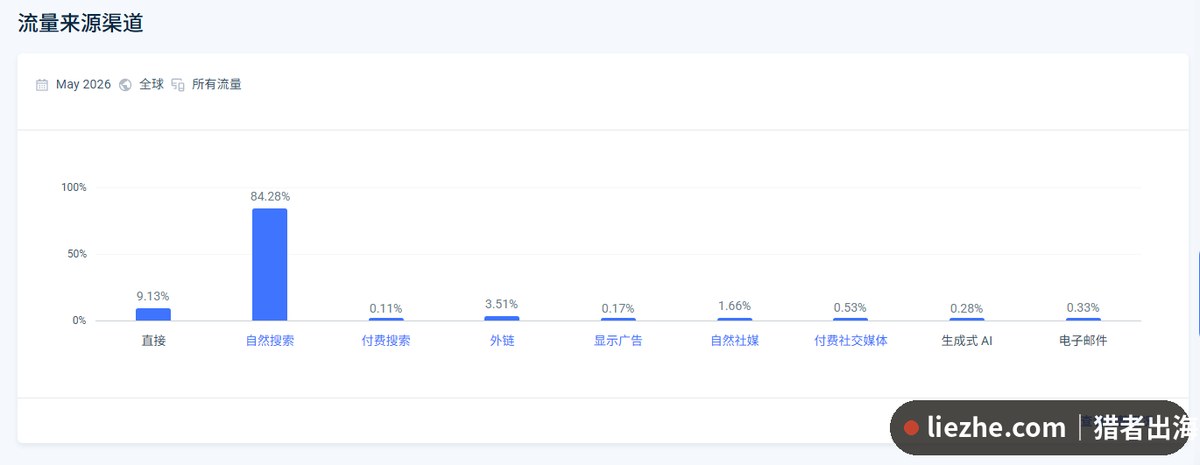
Task: Click the 流量来源渠道 heading
Action: click(x=80, y=23)
